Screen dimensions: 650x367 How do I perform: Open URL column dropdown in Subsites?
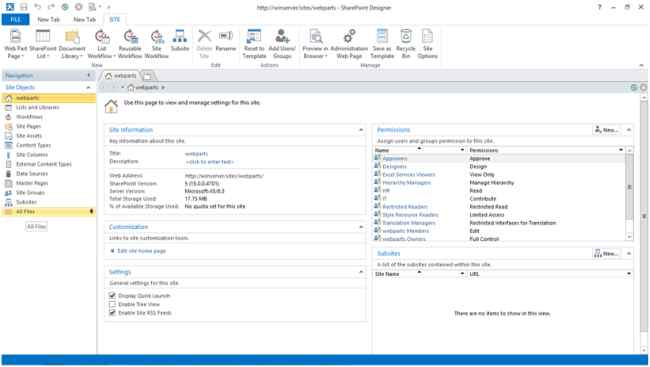(x=629, y=274)
